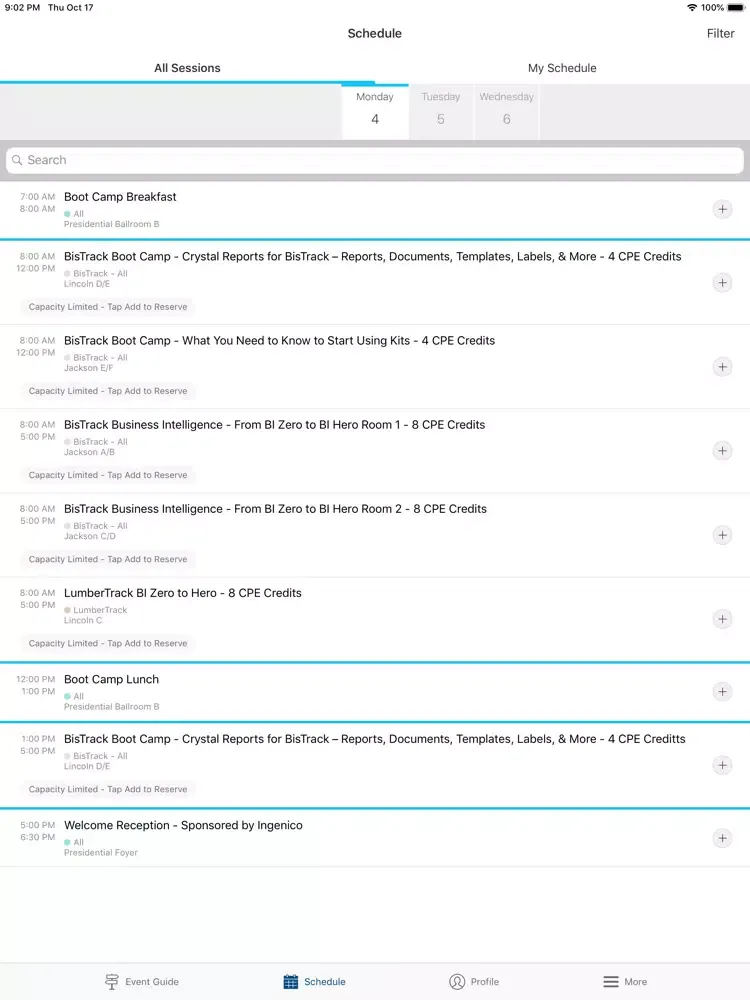Open the 8:00 AM Crystal Reports session title
This screenshot has height=1000, width=750.
pyautogui.click(x=372, y=256)
